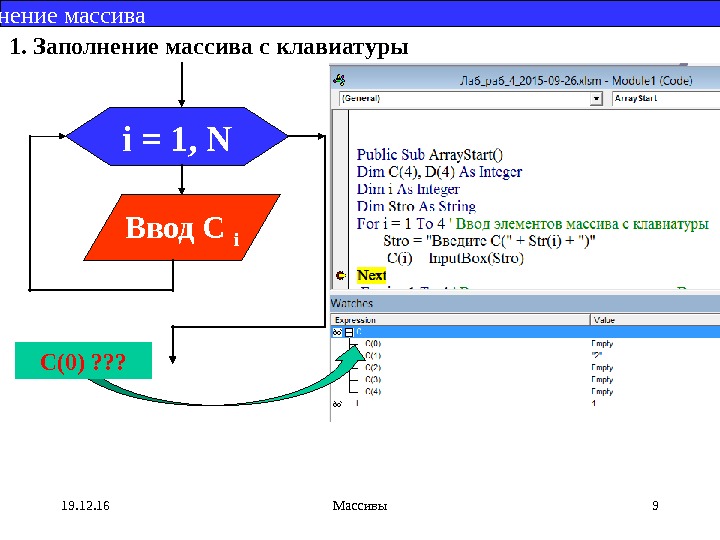Click the blue "i = 1, N" loop hexagon
720x540 pixels.
[177, 136]
